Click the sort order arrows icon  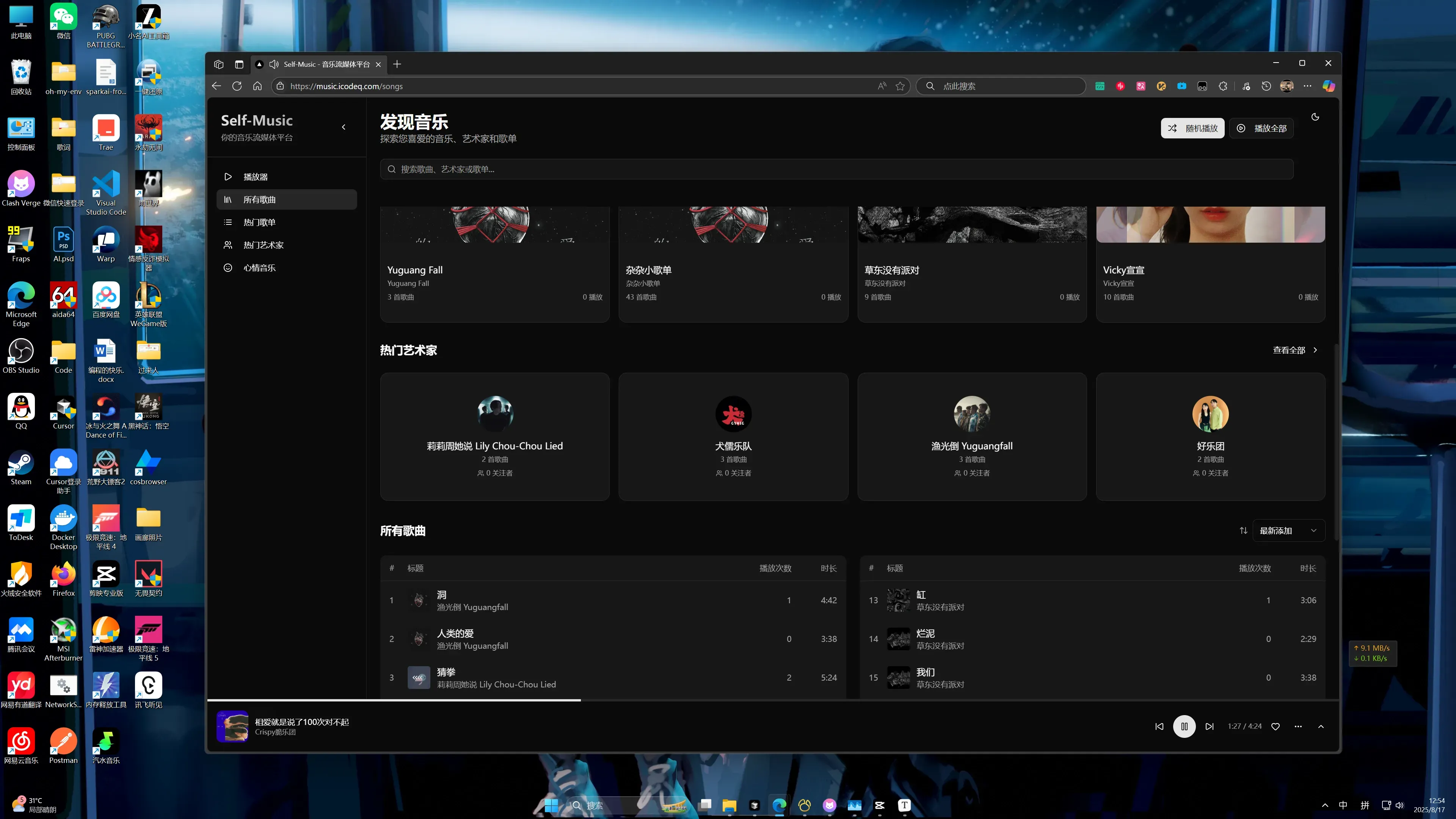[1244, 530]
